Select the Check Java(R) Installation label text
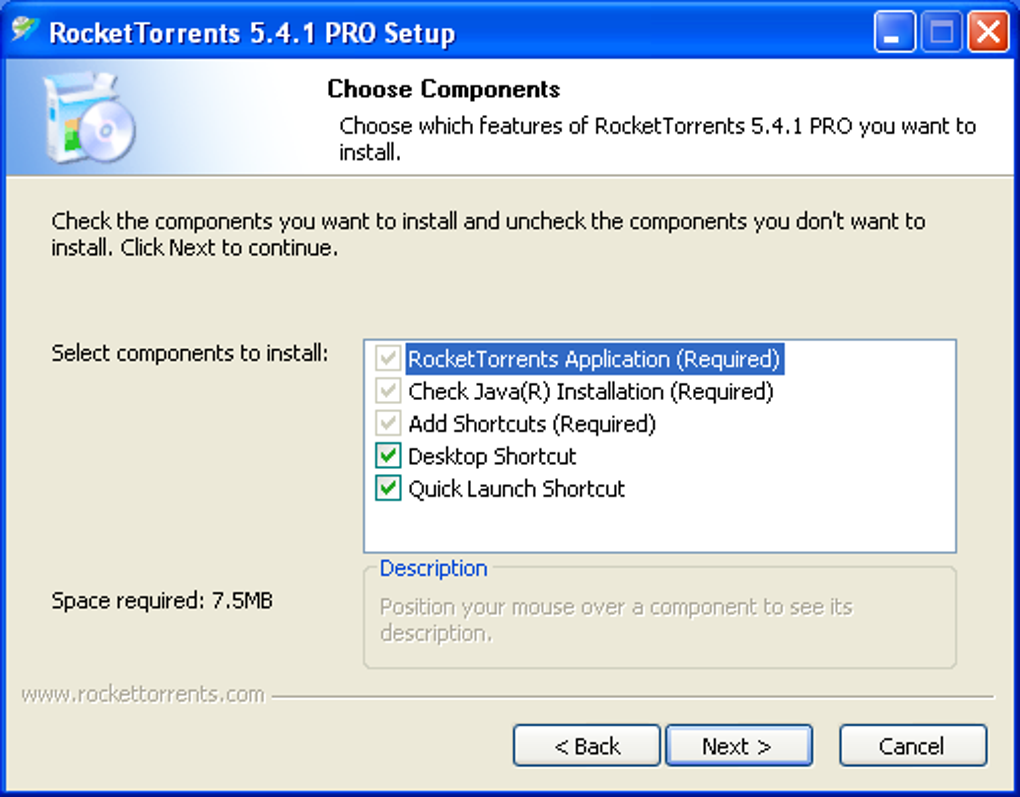 click(x=590, y=392)
